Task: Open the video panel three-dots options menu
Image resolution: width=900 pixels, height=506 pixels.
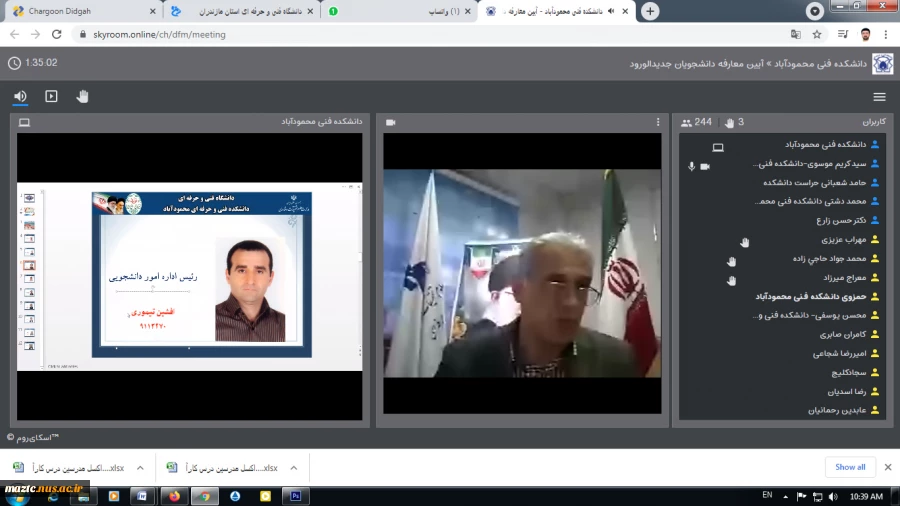Action: 658,122
